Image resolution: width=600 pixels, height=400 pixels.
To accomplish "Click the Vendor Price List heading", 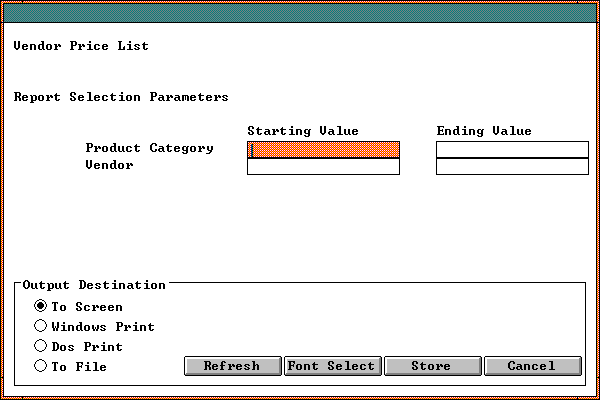I will (x=81, y=46).
